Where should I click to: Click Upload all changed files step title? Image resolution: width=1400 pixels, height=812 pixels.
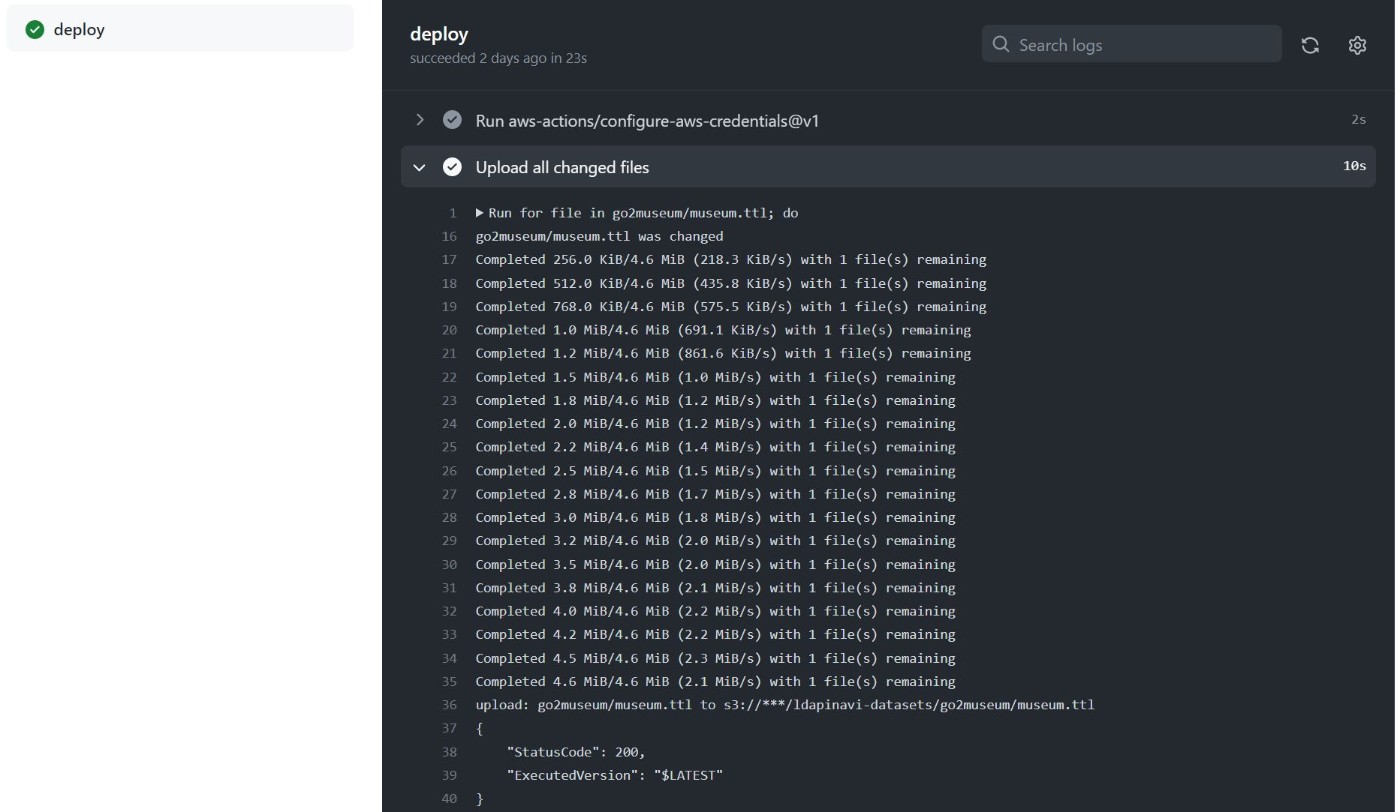(562, 167)
